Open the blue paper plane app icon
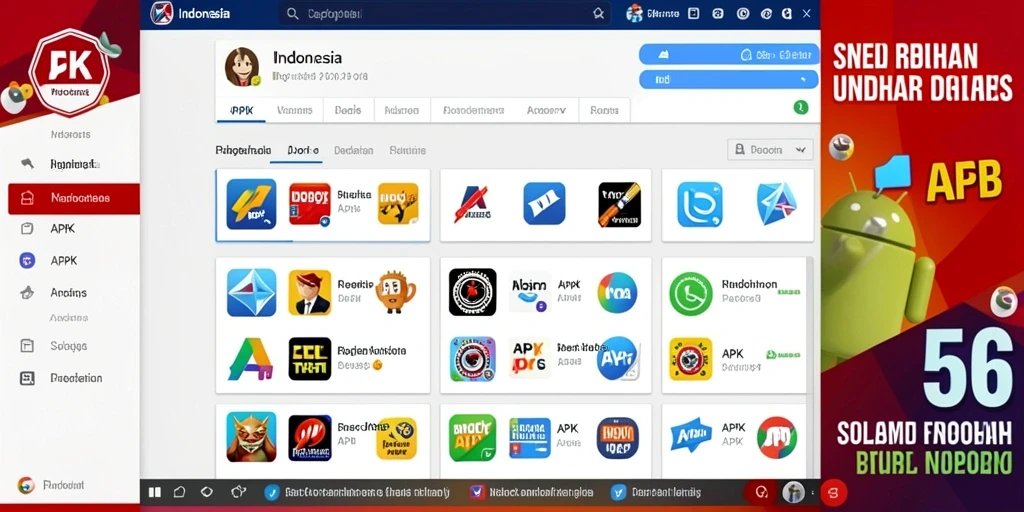The height and width of the screenshot is (512, 1024). [x=777, y=204]
